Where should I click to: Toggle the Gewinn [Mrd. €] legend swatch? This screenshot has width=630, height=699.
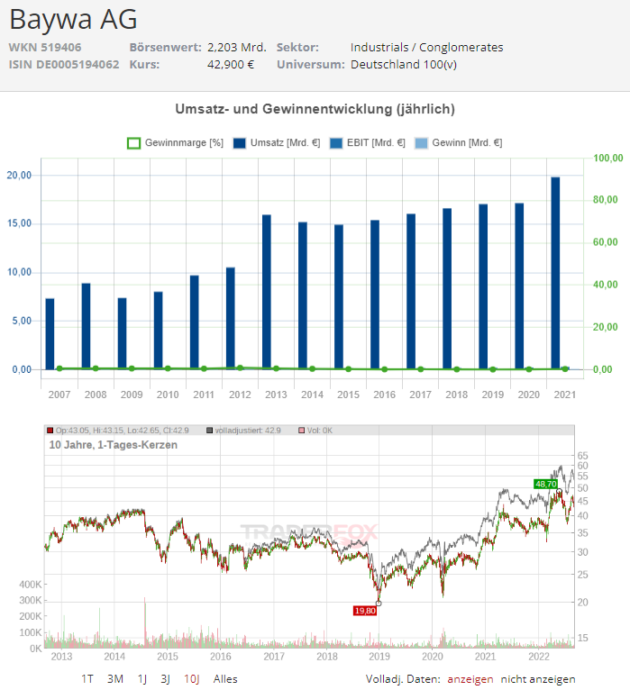click(x=421, y=143)
